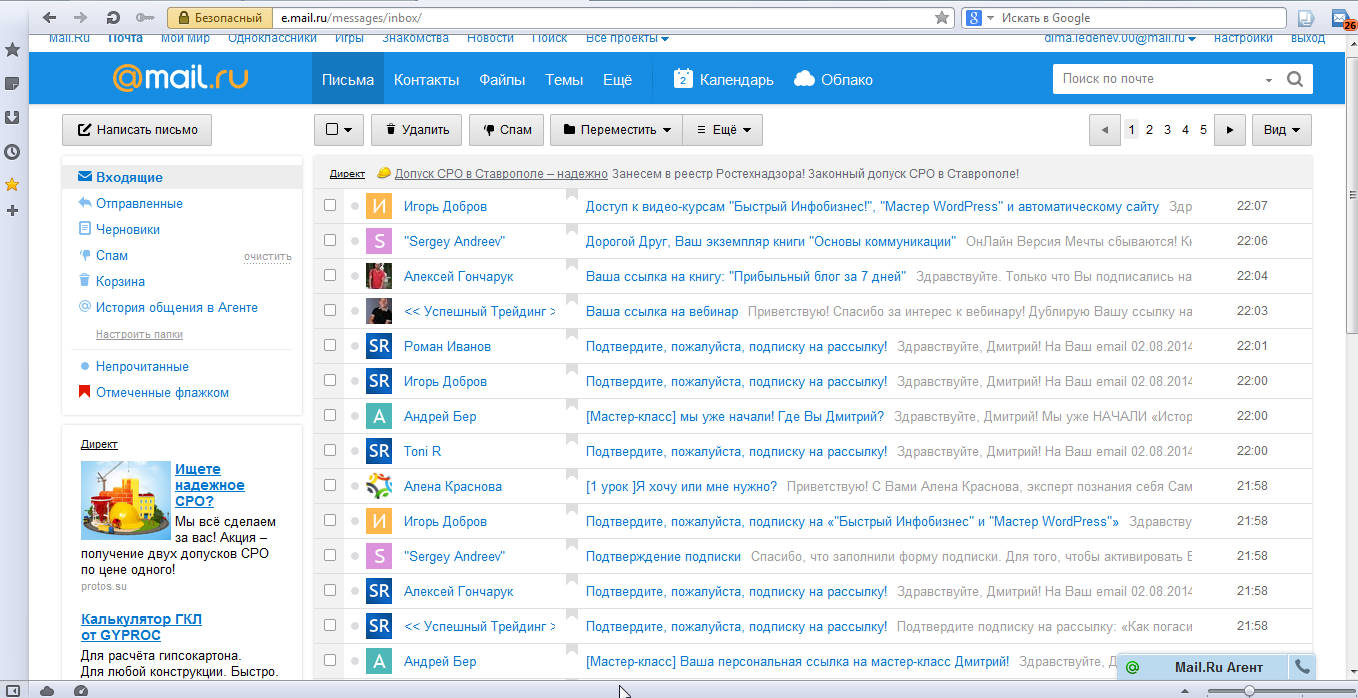Open Переместить move dropdown
Viewport: 1358px width, 698px height.
[616, 130]
